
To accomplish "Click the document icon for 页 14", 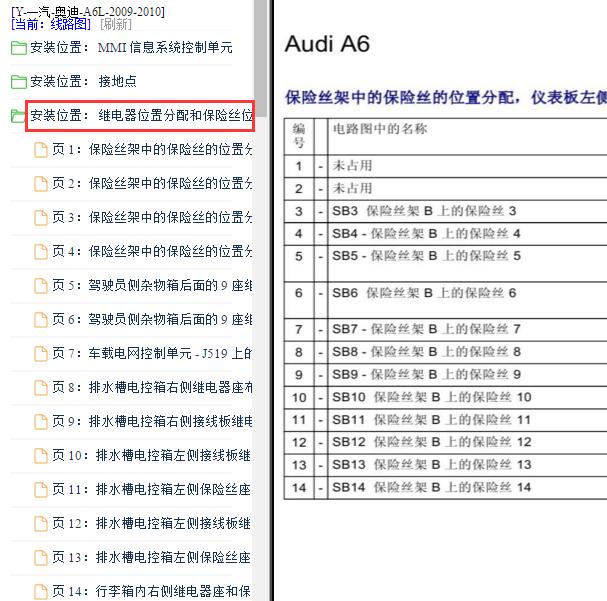I will 41,592.
